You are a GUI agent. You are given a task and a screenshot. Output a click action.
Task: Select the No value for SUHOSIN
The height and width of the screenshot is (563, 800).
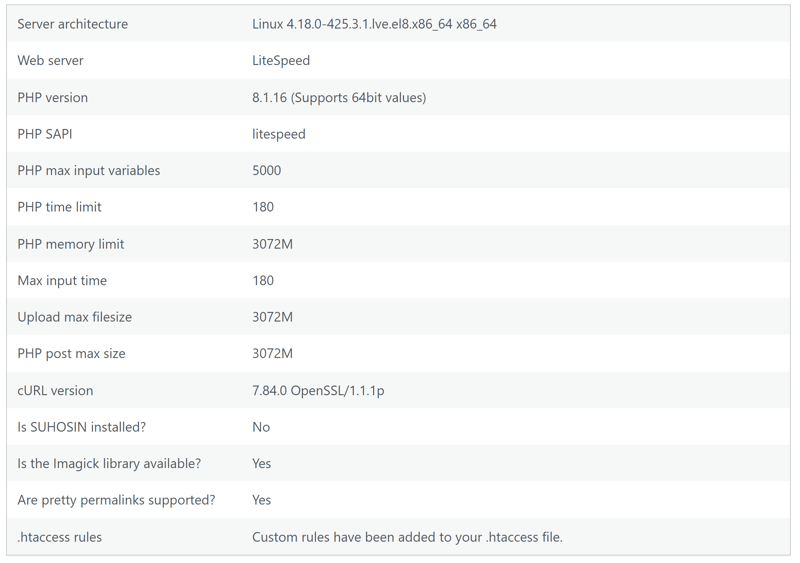coord(261,427)
